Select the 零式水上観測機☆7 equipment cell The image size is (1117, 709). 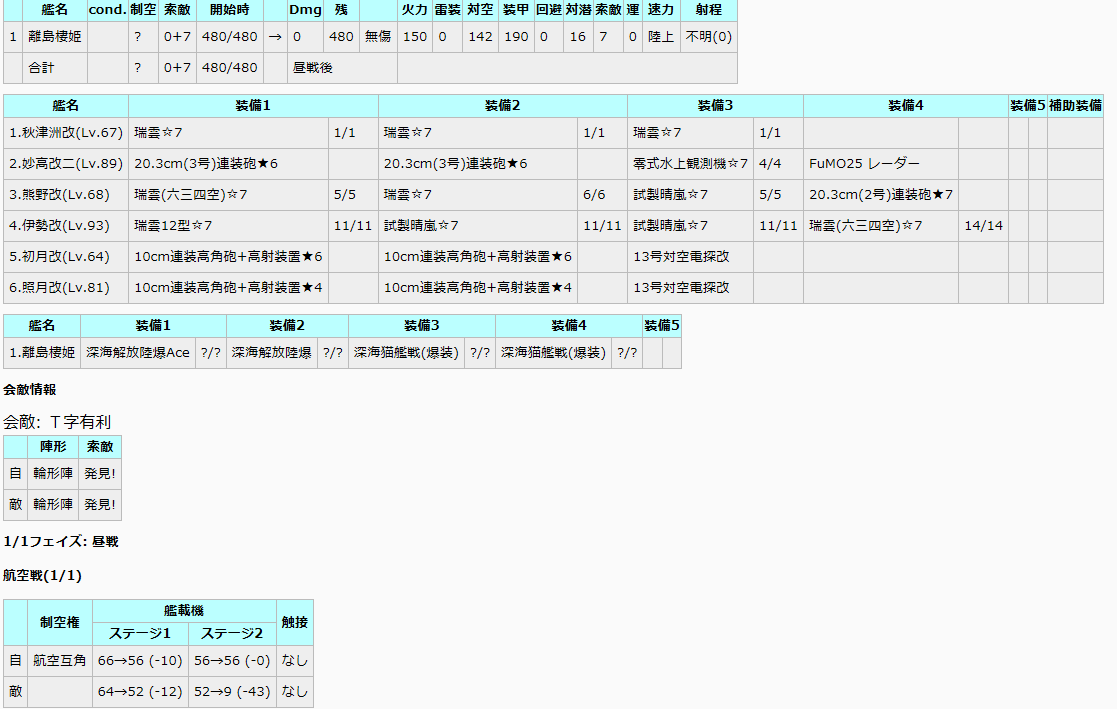pos(690,164)
